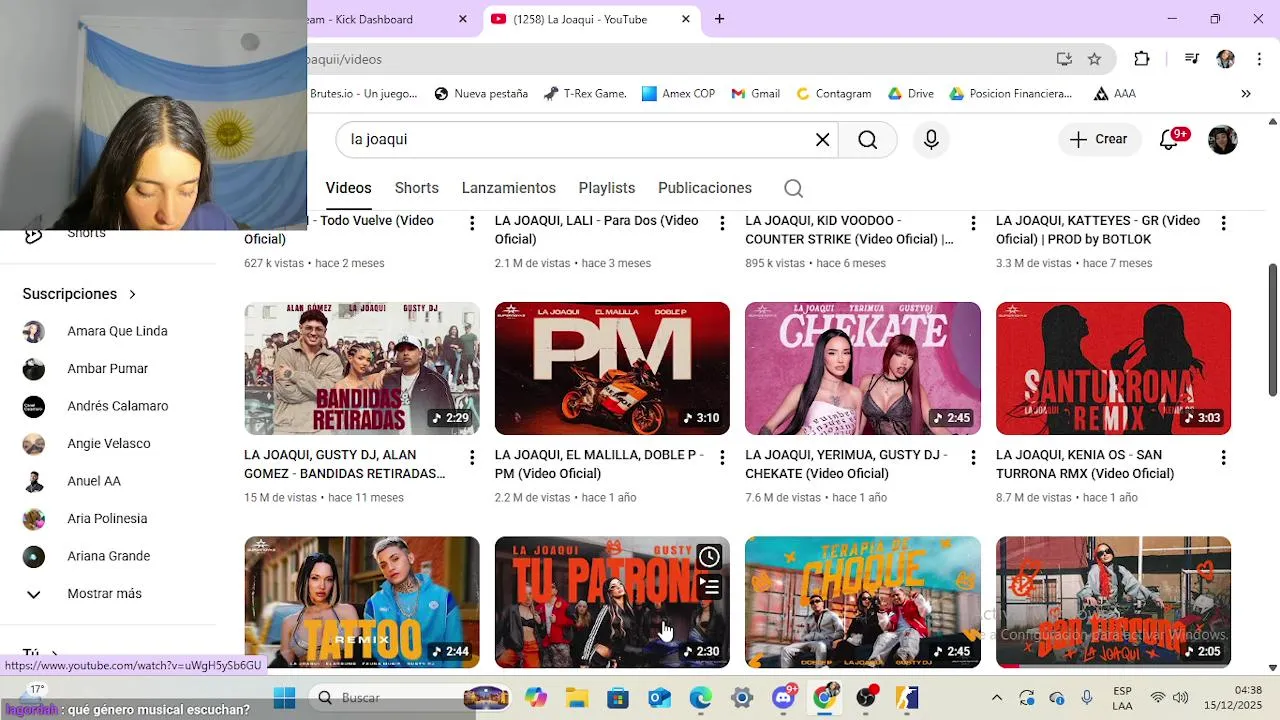This screenshot has height=720, width=1280.
Task: Click the channel search magnifier icon
Action: pyautogui.click(x=793, y=188)
